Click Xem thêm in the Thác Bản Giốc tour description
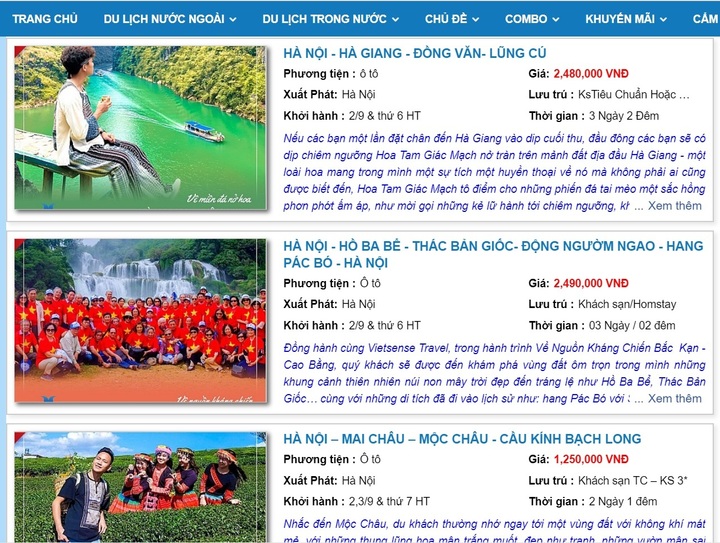This screenshot has width=720, height=543. (675, 398)
